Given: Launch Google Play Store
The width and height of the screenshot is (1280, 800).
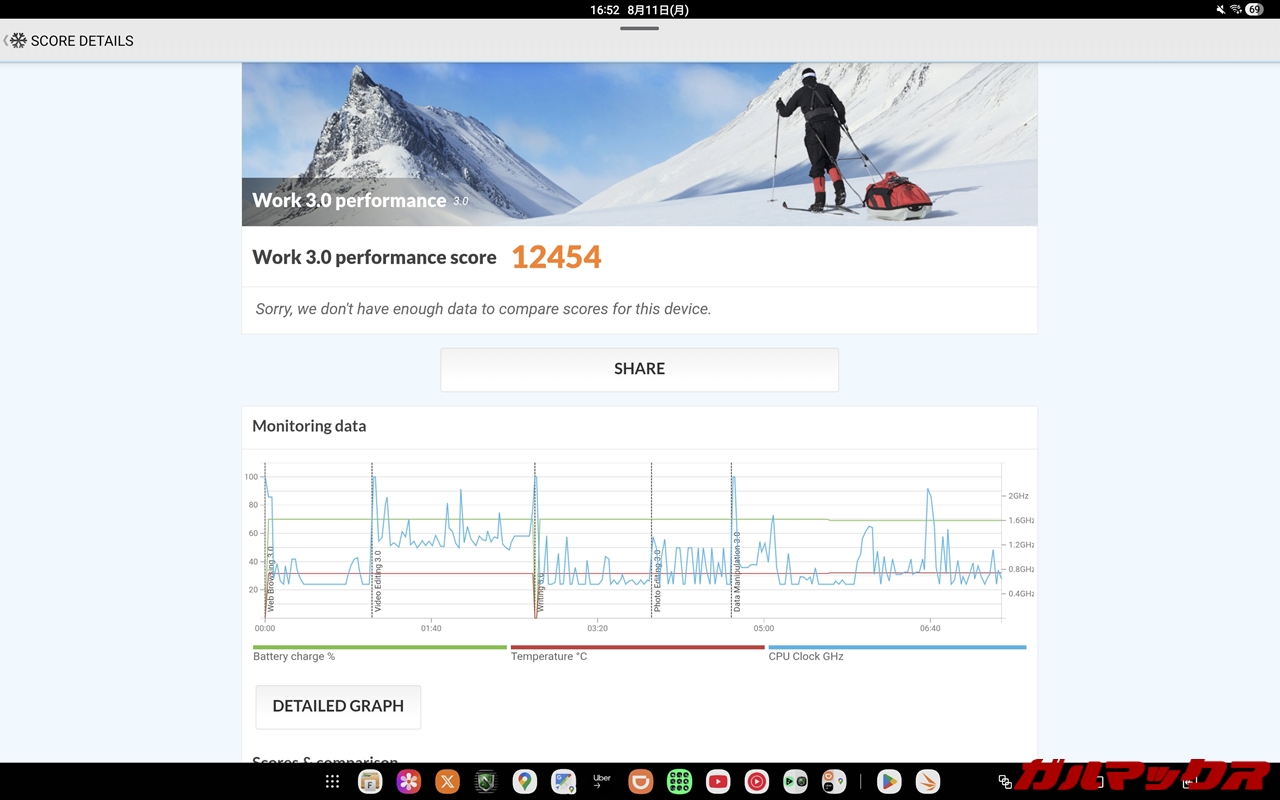Looking at the screenshot, I should [x=888, y=782].
